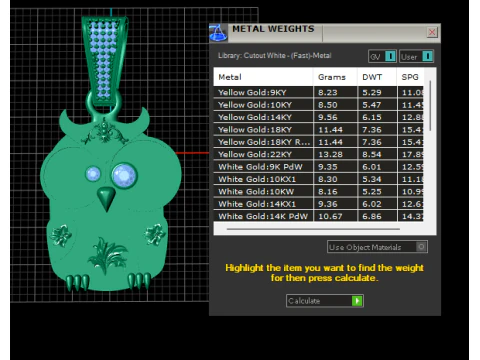Select the SPG column header

tap(410, 77)
